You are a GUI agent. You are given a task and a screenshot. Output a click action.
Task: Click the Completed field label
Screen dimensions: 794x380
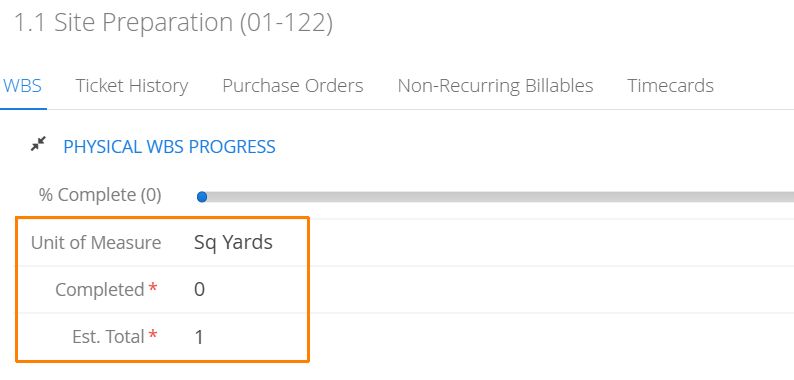pyautogui.click(x=100, y=290)
